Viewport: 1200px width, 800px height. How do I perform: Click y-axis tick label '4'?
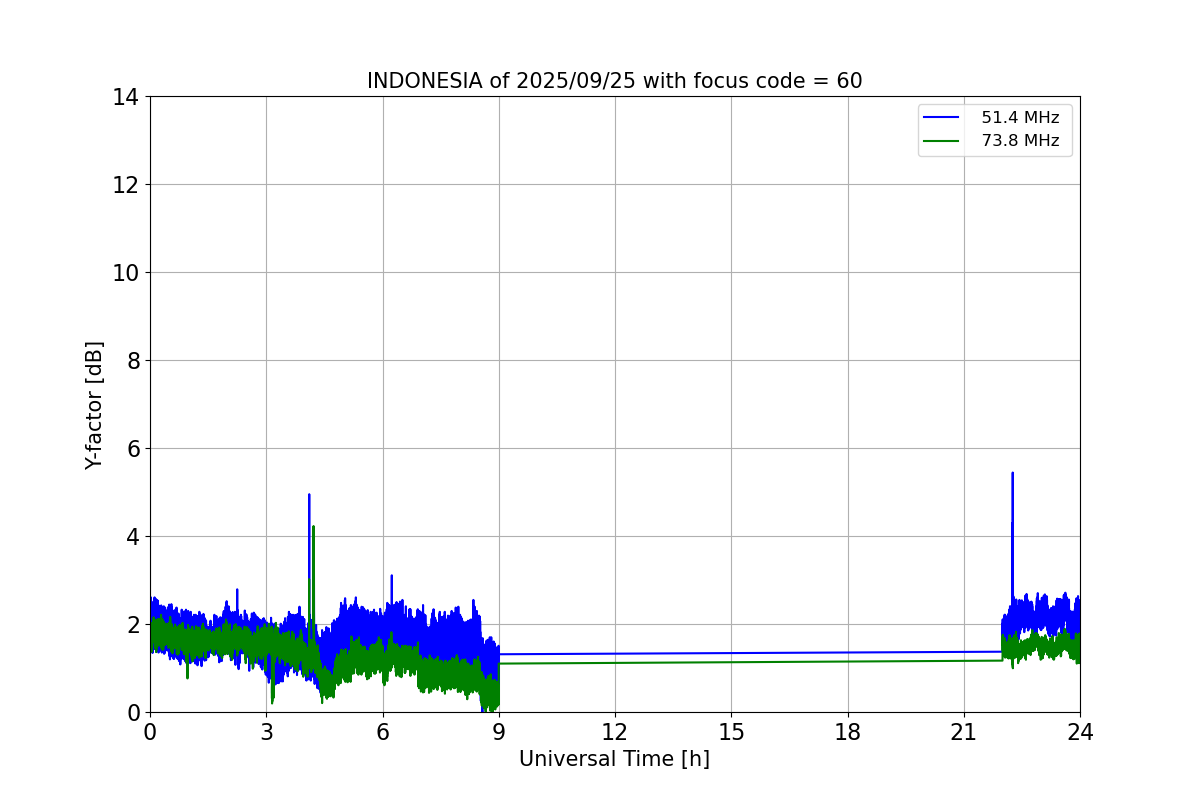[132, 537]
